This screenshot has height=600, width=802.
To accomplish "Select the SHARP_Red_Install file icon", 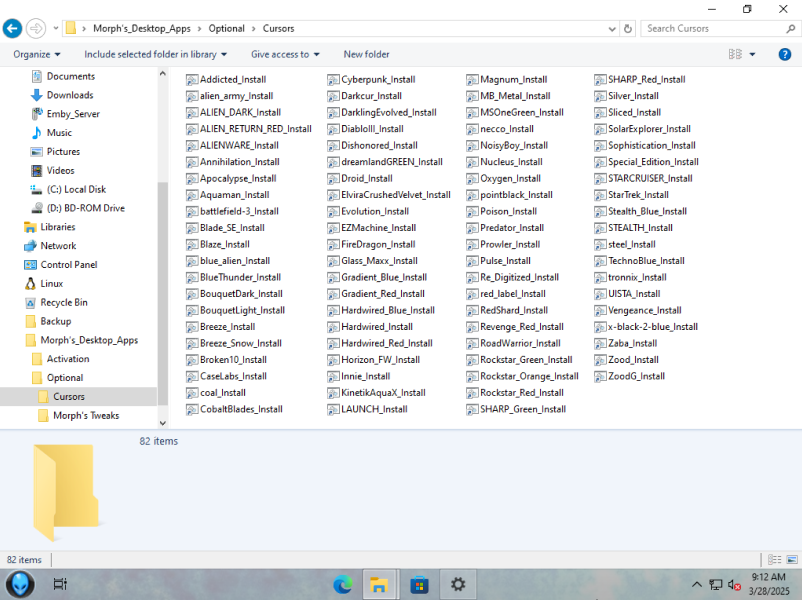I will coord(600,80).
